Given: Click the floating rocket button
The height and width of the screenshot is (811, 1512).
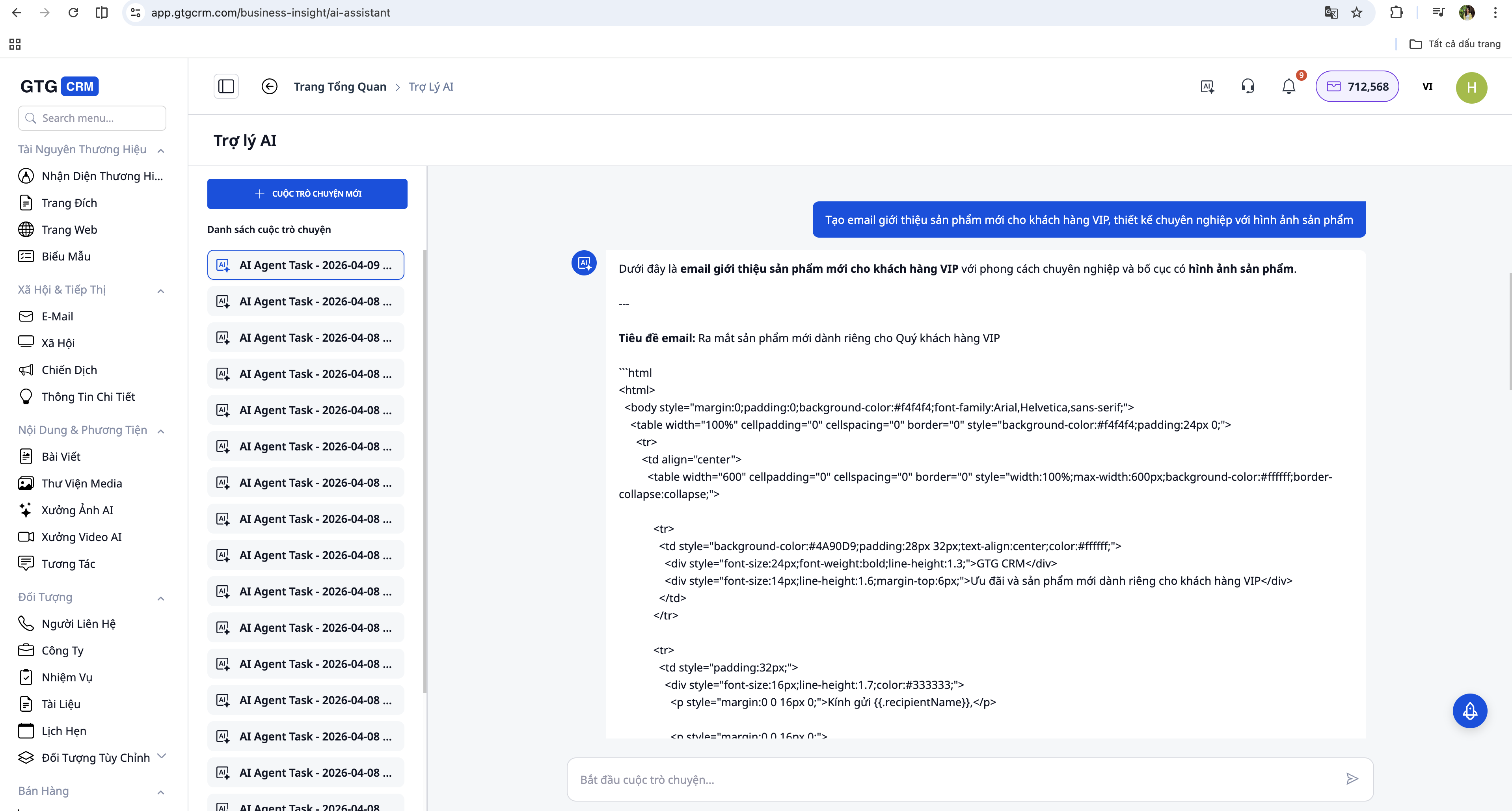Looking at the screenshot, I should [x=1470, y=711].
